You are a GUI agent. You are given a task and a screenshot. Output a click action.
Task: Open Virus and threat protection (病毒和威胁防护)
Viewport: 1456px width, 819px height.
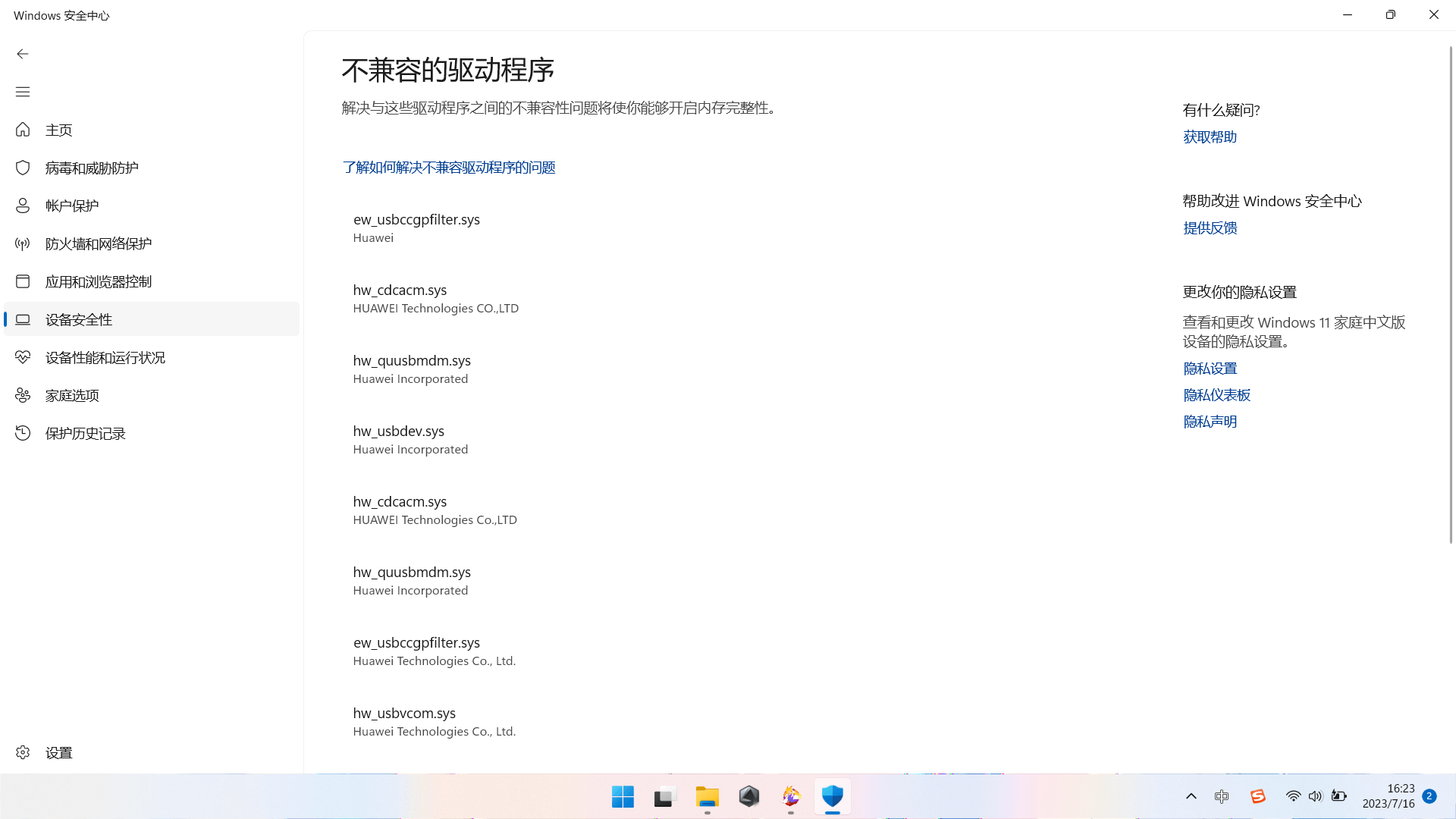point(91,168)
